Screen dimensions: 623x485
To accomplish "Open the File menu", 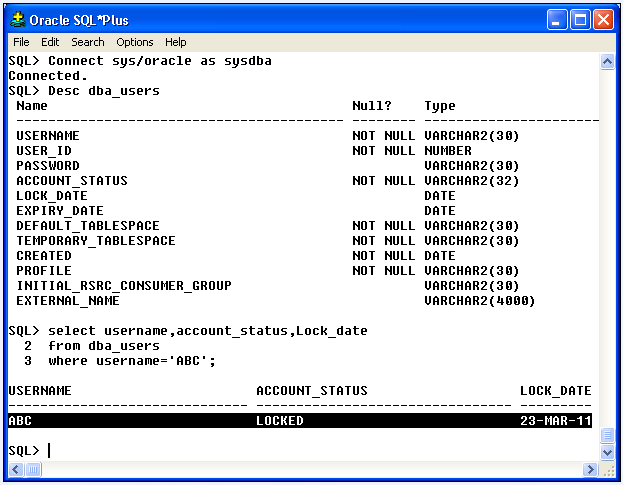I will click(21, 42).
